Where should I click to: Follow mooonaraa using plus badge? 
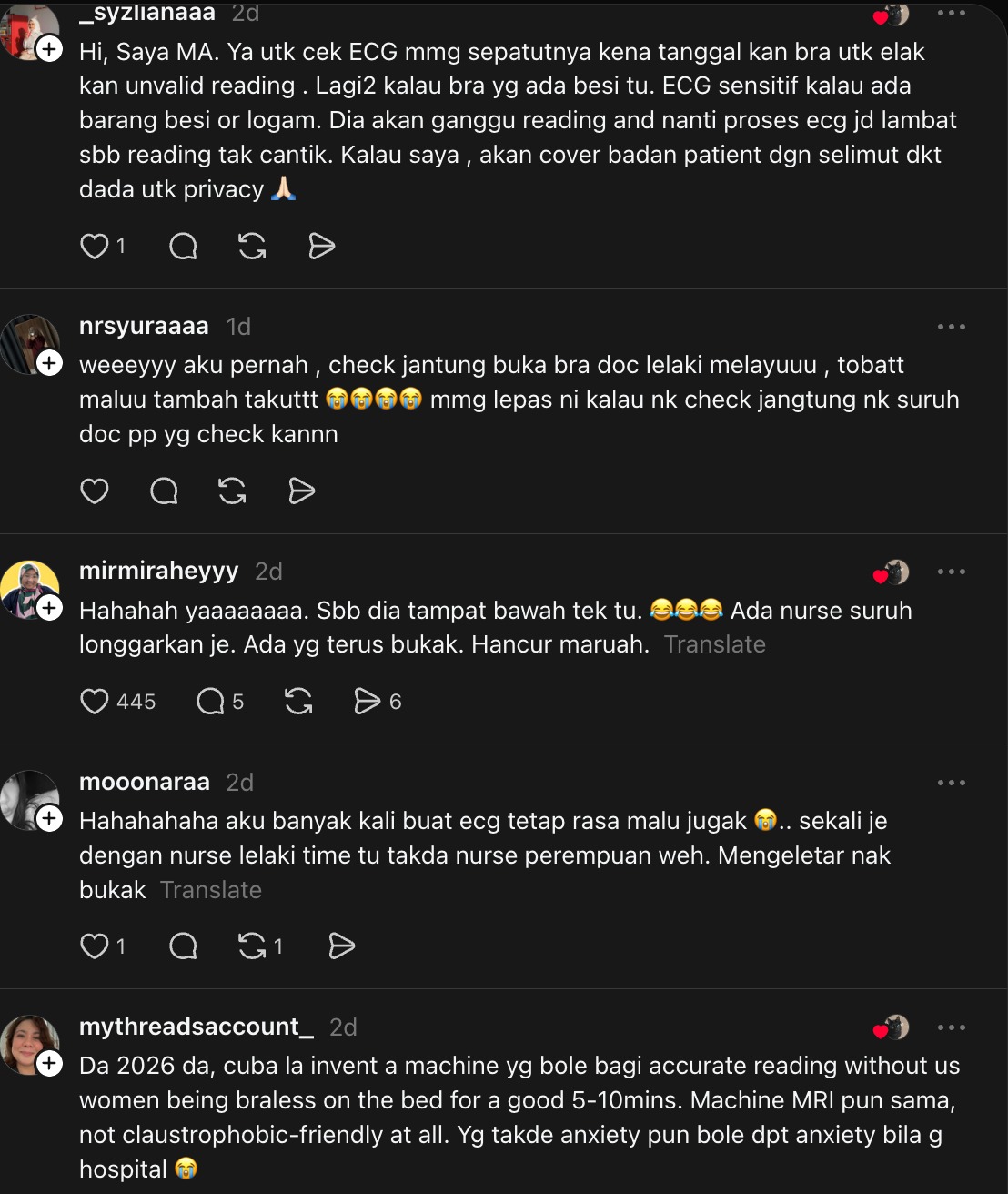click(x=49, y=819)
